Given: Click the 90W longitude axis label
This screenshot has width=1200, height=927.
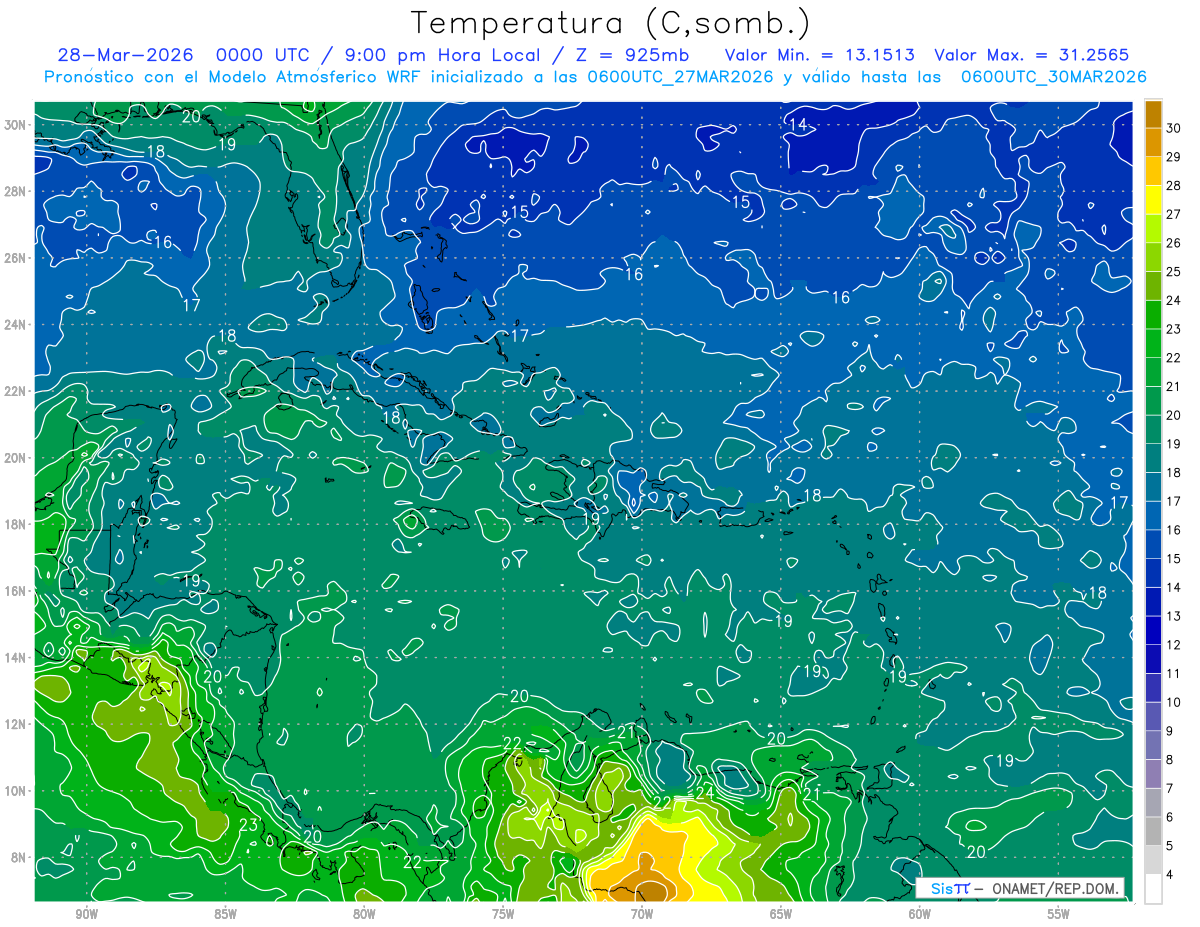Looking at the screenshot, I should coord(86,914).
